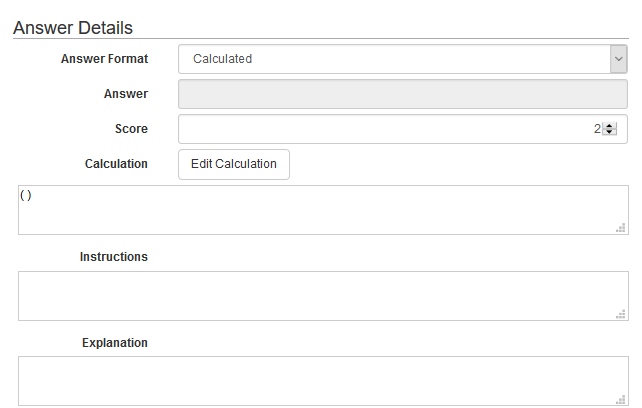The width and height of the screenshot is (642, 408).
Task: Click the Explanation label text
Action: point(115,343)
